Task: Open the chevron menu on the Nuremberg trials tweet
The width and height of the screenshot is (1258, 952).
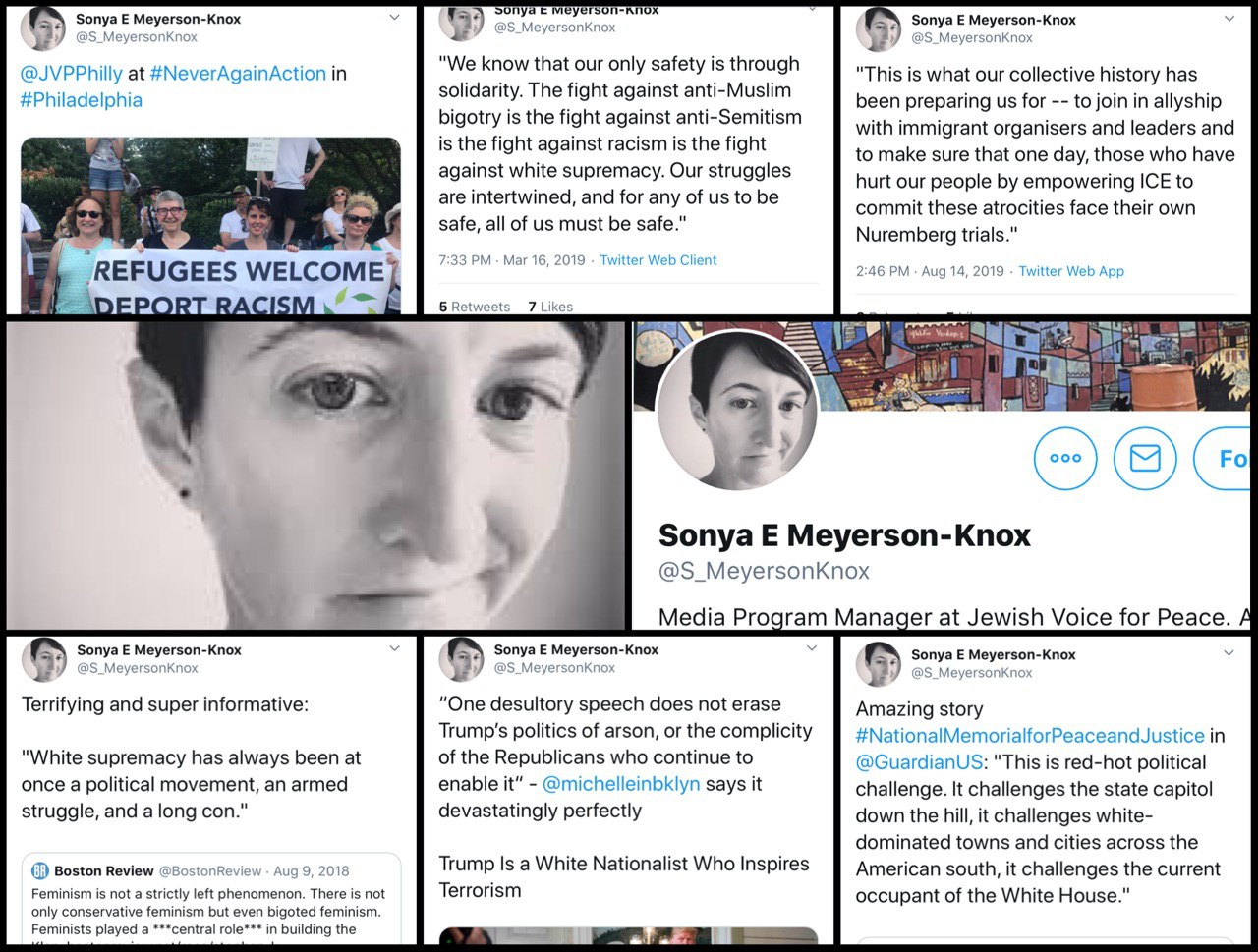Action: pos(1229,19)
